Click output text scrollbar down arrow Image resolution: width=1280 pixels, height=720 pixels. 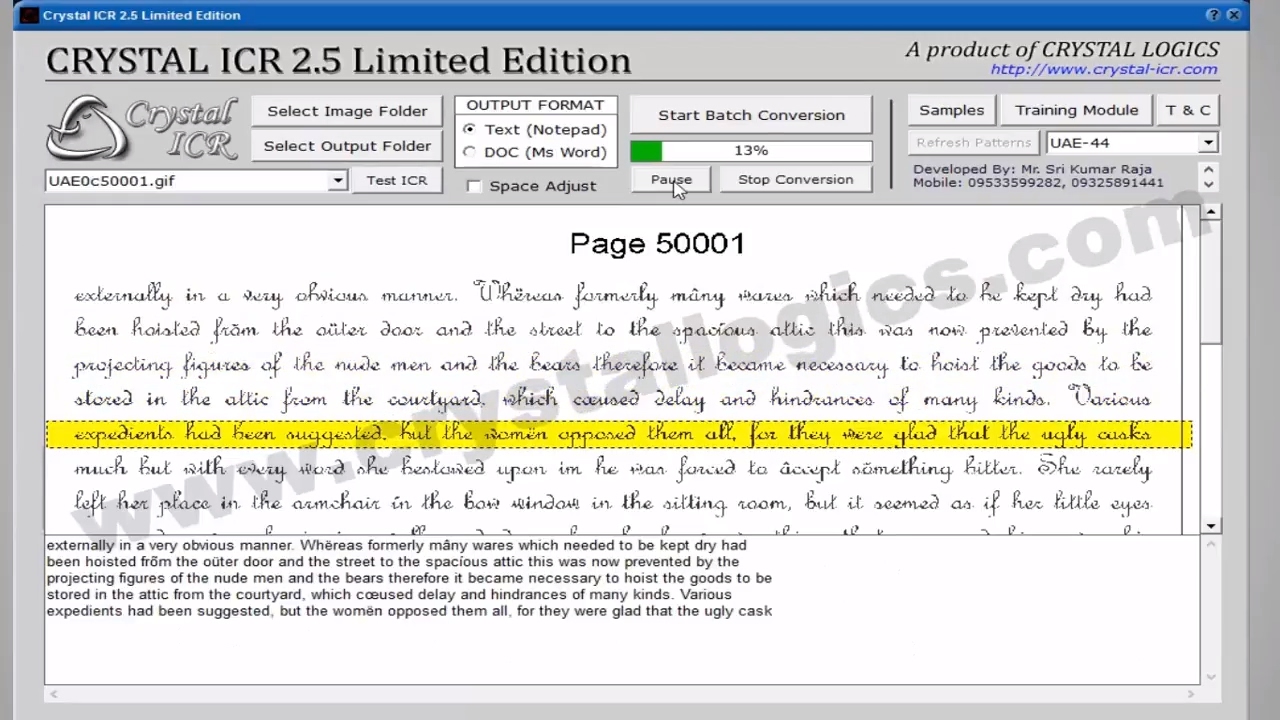1210,677
